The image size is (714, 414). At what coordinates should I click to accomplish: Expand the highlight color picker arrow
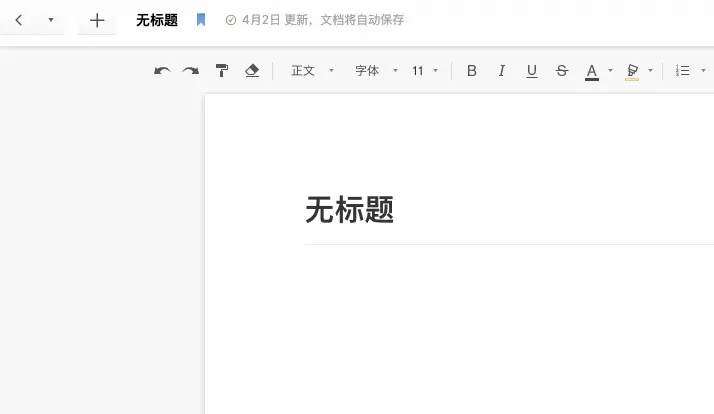tap(651, 71)
